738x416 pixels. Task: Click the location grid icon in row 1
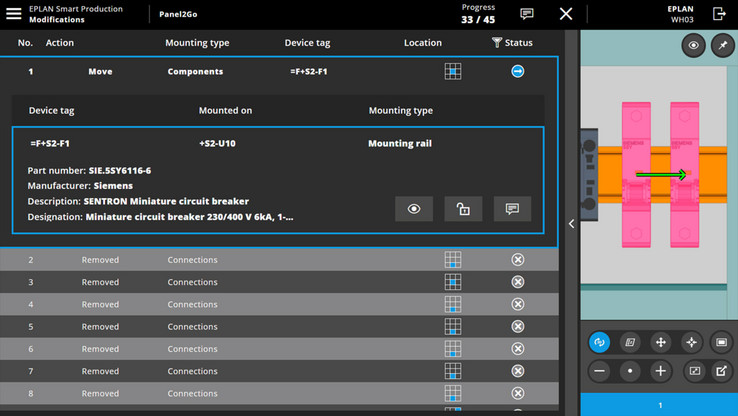(453, 72)
